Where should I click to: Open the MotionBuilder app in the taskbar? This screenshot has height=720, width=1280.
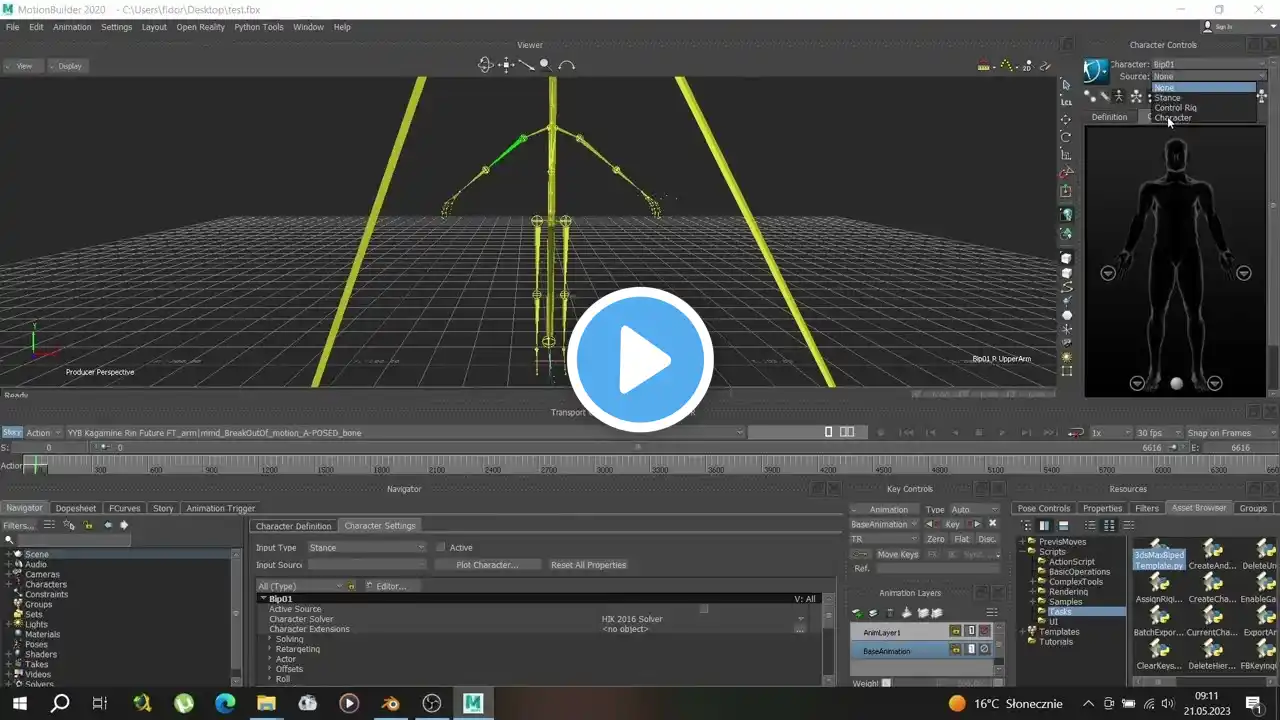[x=472, y=703]
